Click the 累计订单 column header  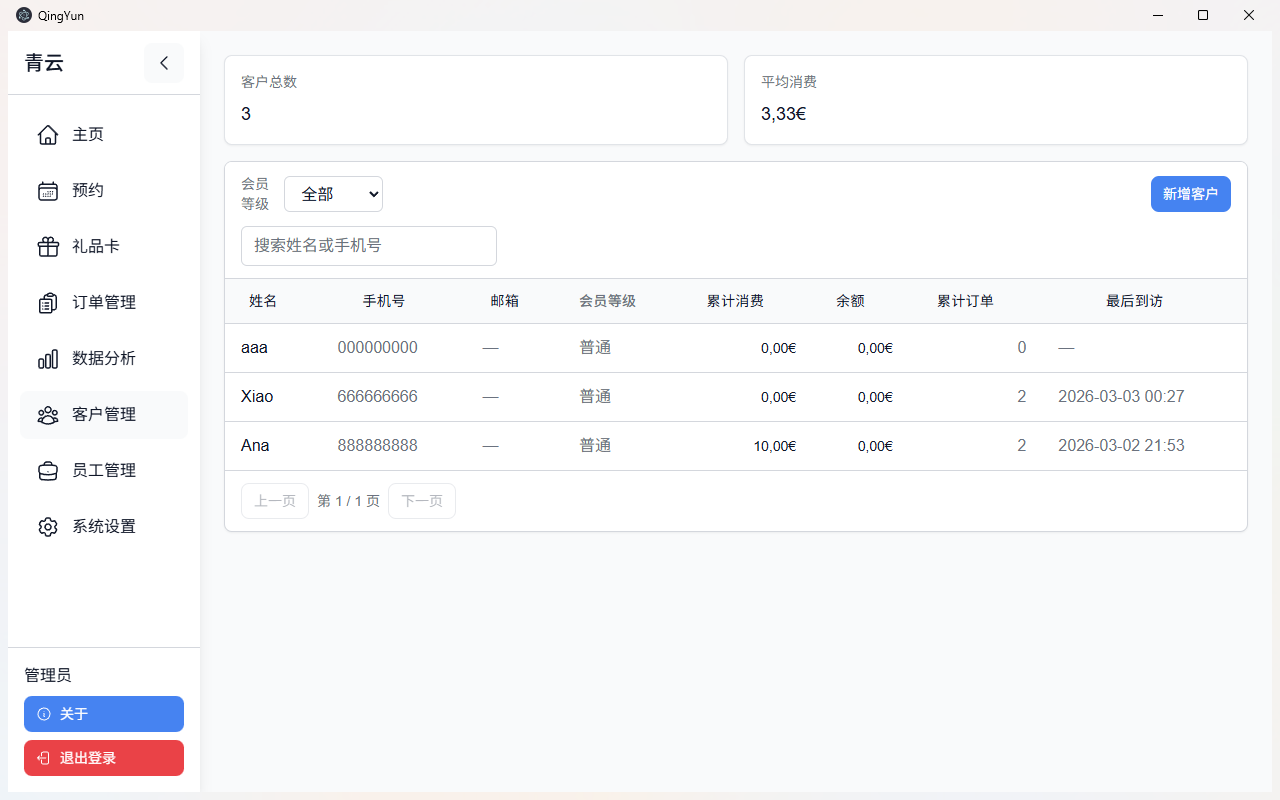[965, 301]
